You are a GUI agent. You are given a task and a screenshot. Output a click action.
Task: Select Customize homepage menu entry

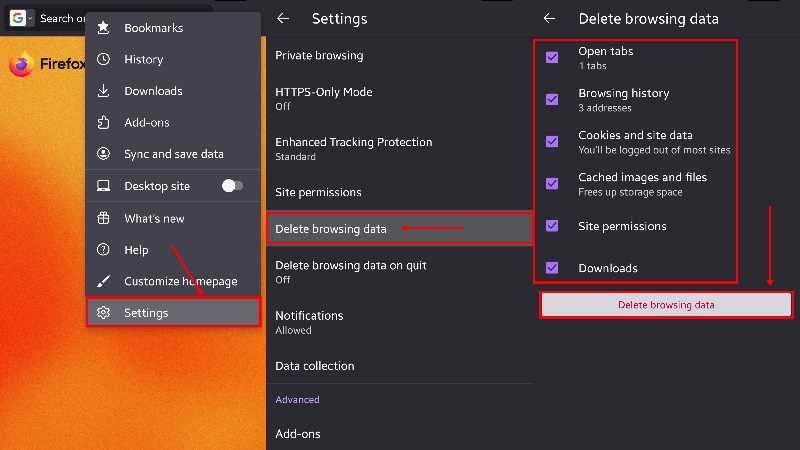click(180, 281)
